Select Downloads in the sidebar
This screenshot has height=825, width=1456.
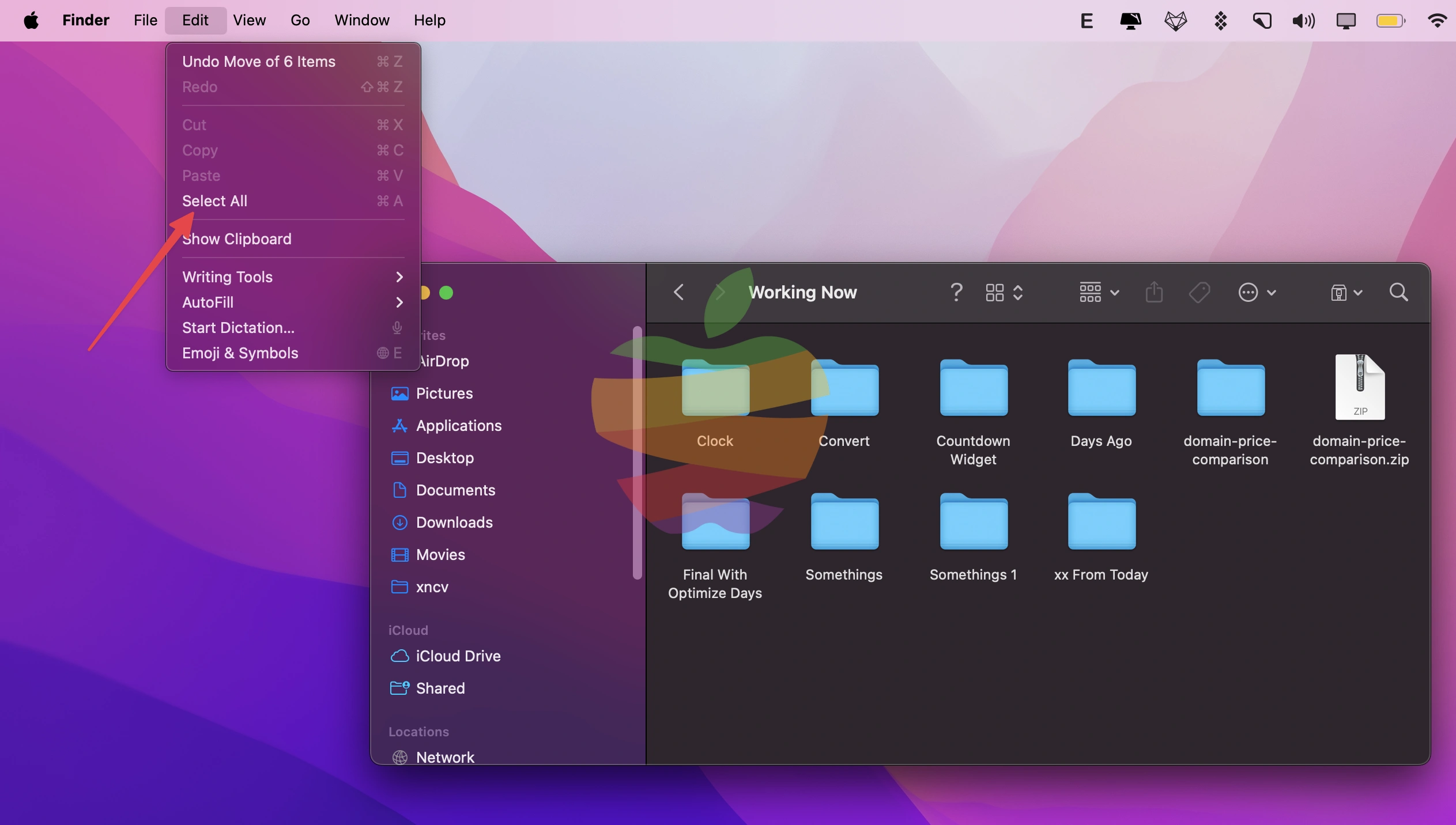(507, 523)
